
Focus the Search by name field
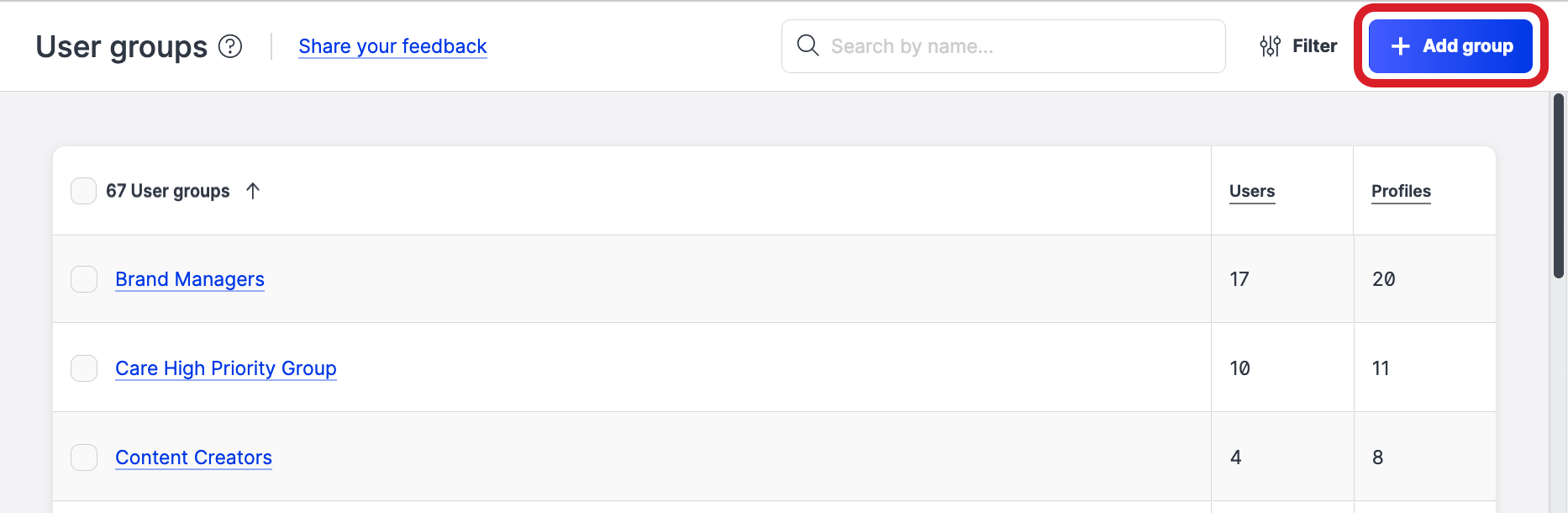pos(1017,46)
